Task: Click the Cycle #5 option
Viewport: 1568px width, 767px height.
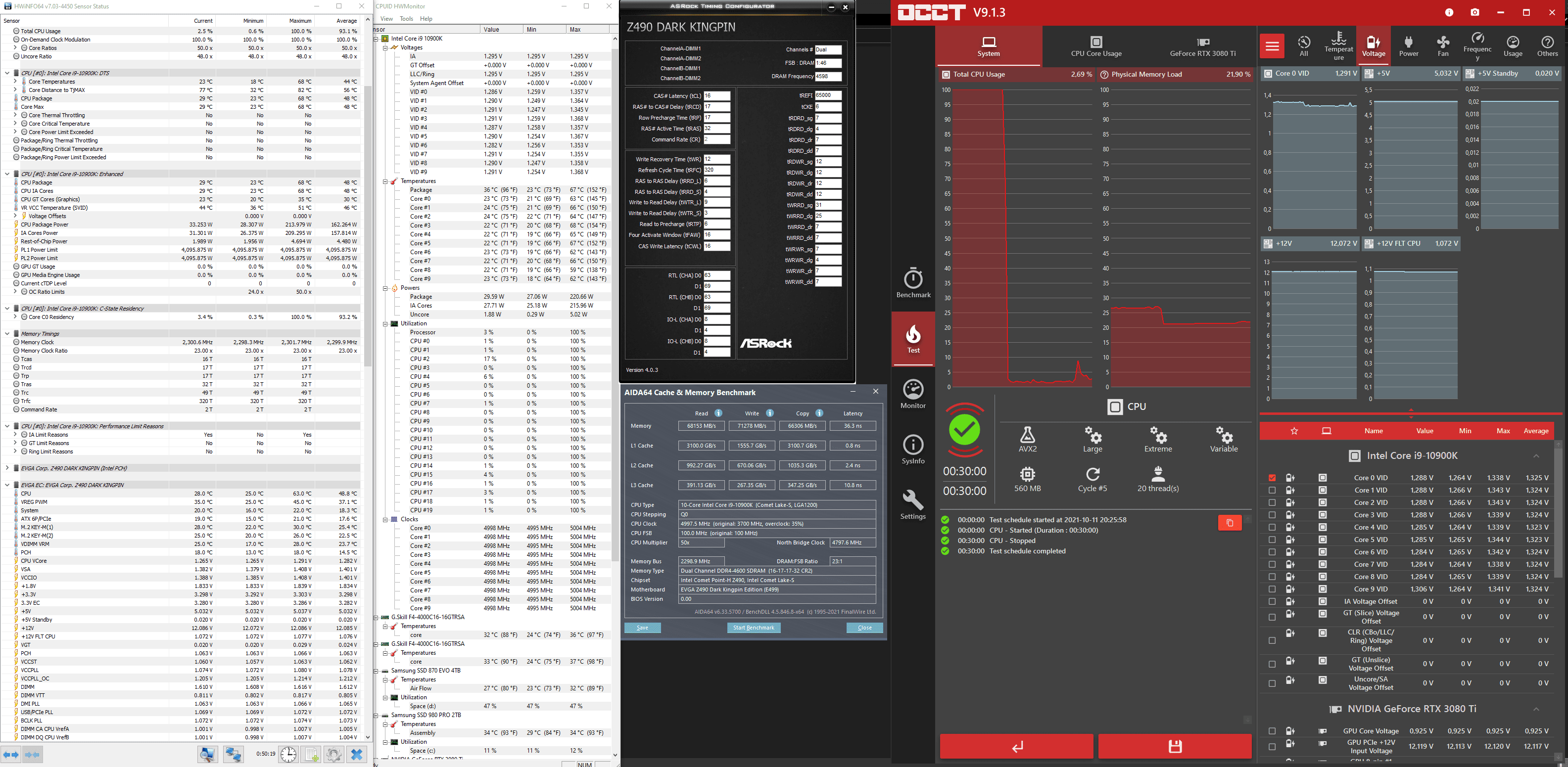Action: click(1093, 479)
